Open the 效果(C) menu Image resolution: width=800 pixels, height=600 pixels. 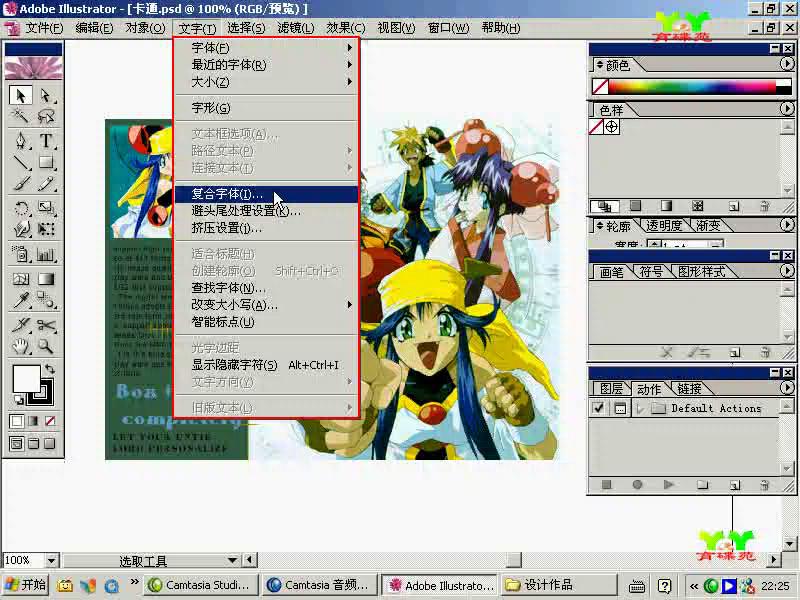pos(346,28)
